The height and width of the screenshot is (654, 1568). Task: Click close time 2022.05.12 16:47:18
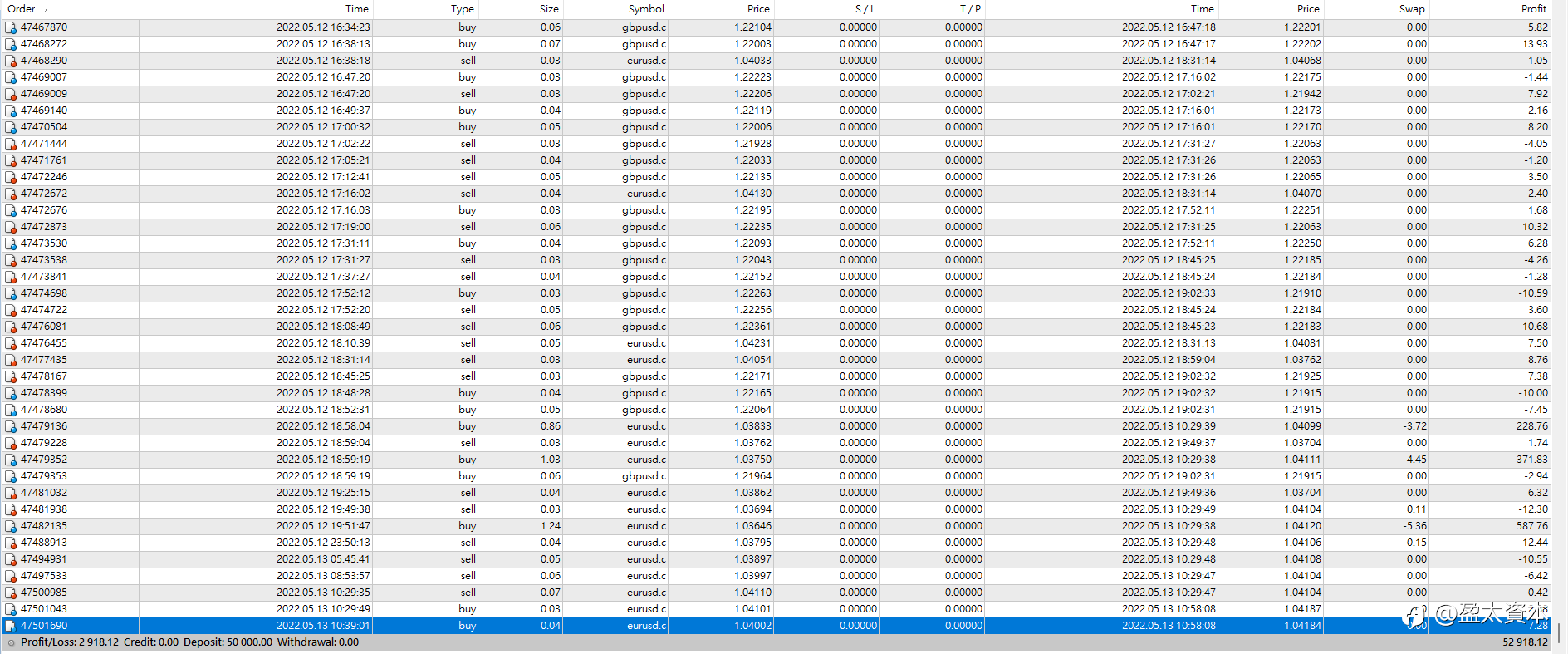pos(1169,27)
